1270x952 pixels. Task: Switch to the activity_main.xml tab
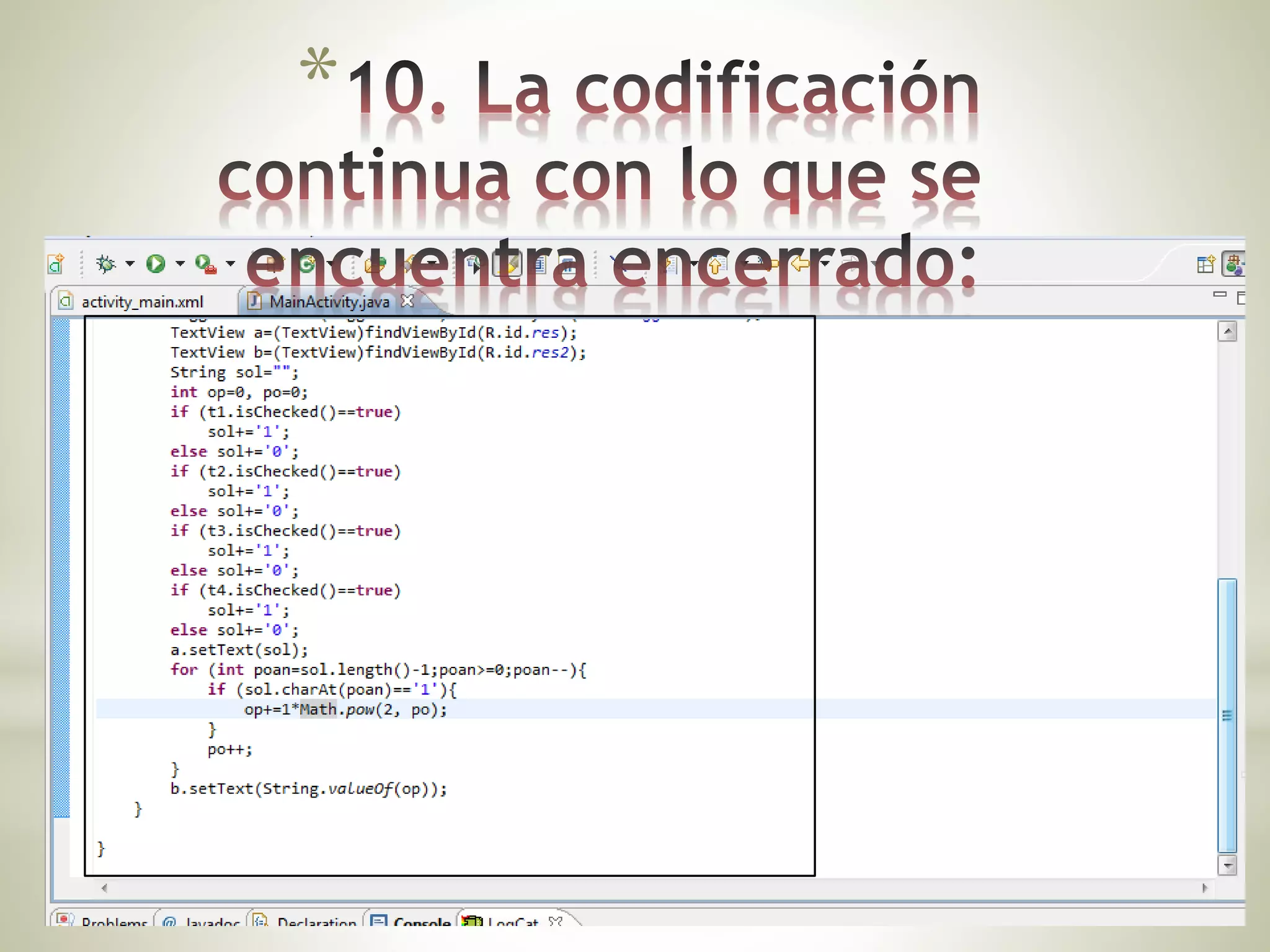point(141,302)
